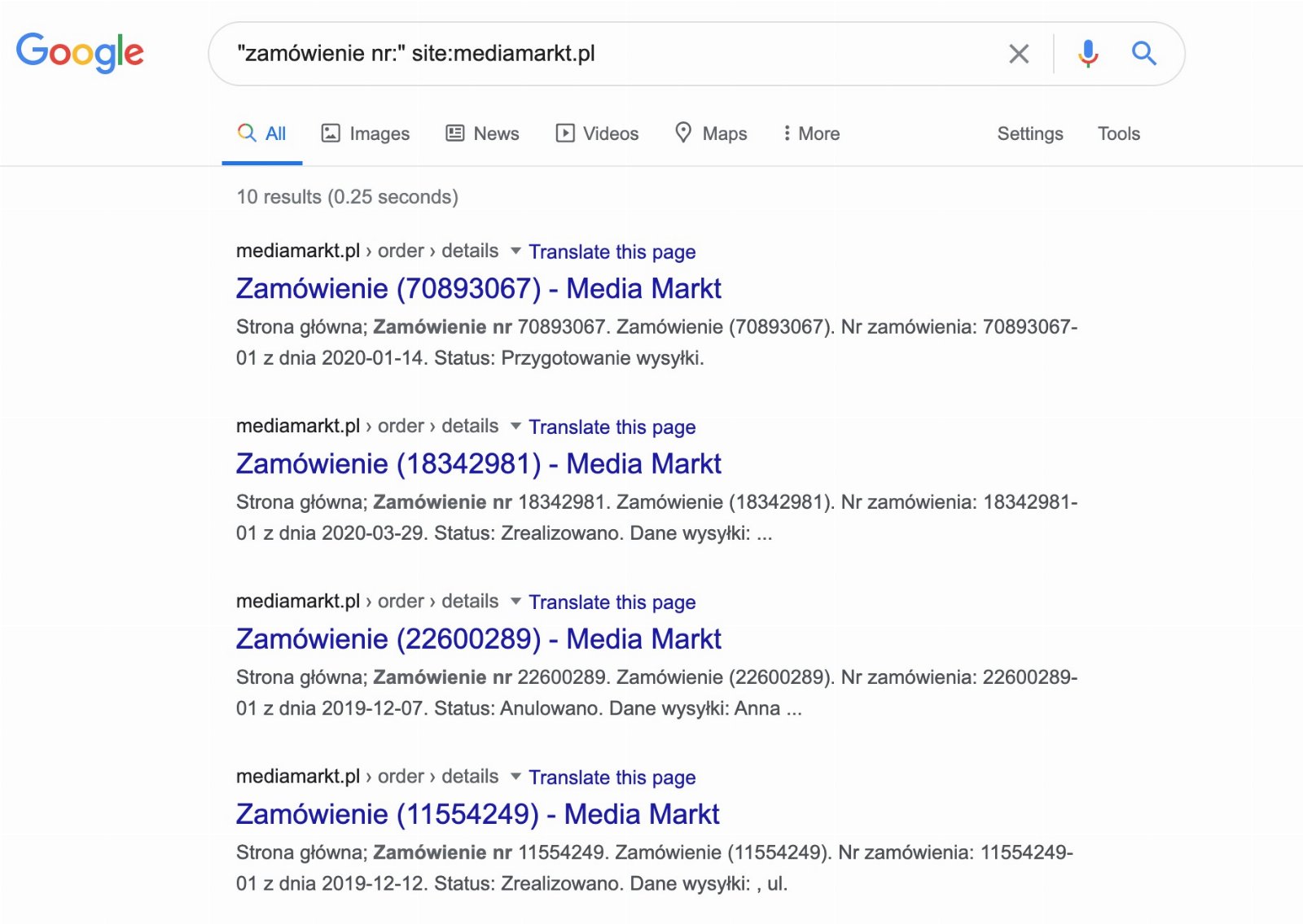Click the News tab newspaper icon
Viewport: 1303px width, 924px height.
(x=455, y=133)
